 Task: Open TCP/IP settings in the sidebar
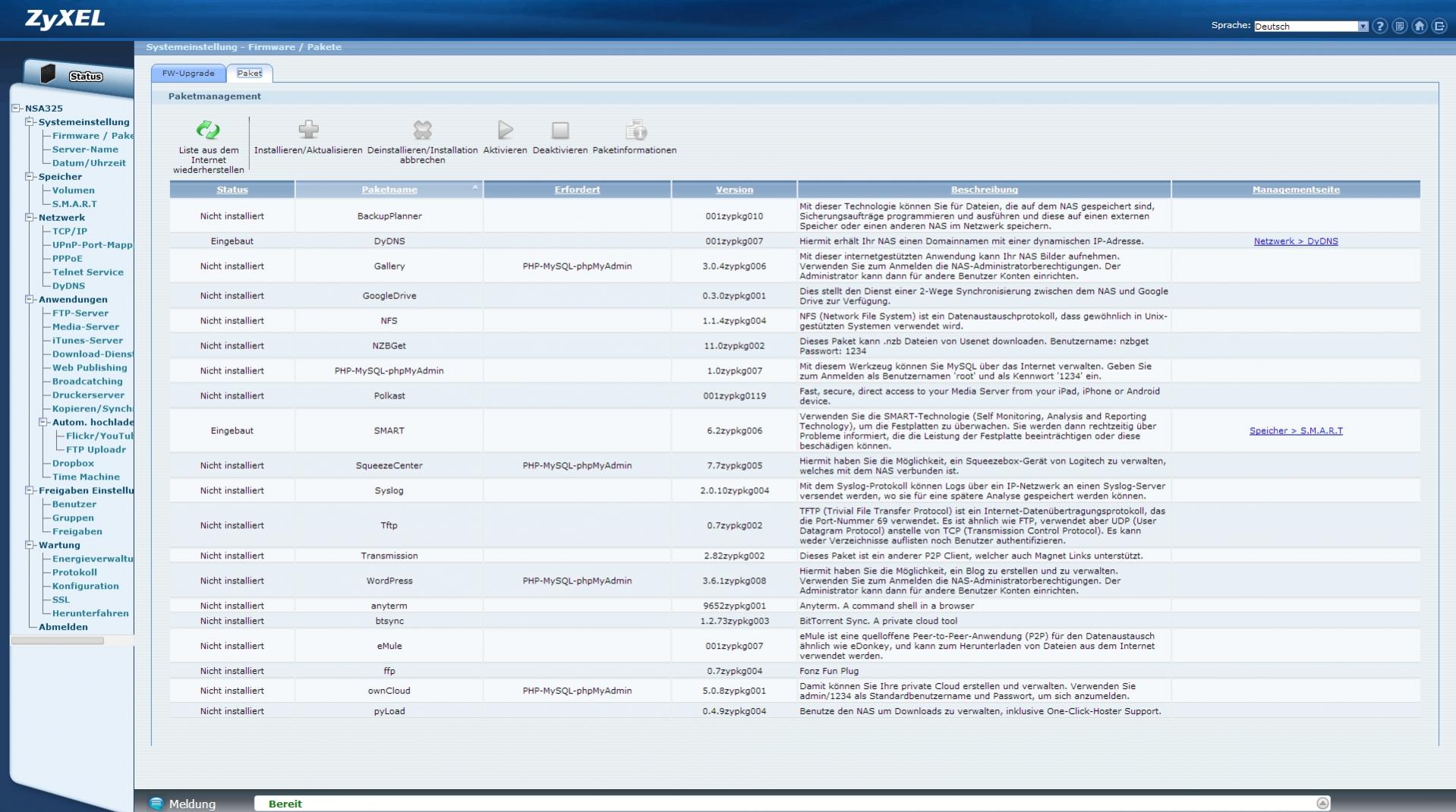coord(70,231)
